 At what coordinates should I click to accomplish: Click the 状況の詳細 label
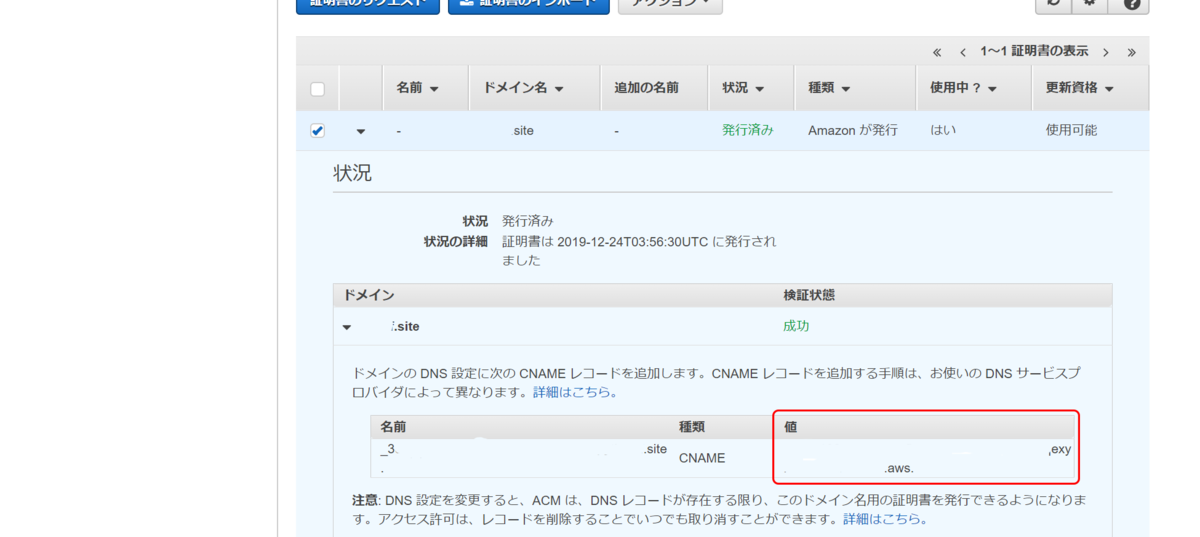(456, 241)
